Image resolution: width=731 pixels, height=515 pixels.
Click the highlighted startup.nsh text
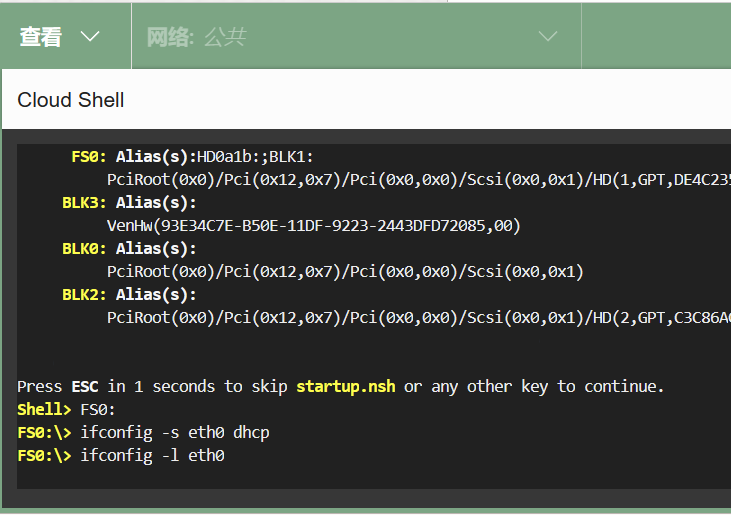coord(346,386)
